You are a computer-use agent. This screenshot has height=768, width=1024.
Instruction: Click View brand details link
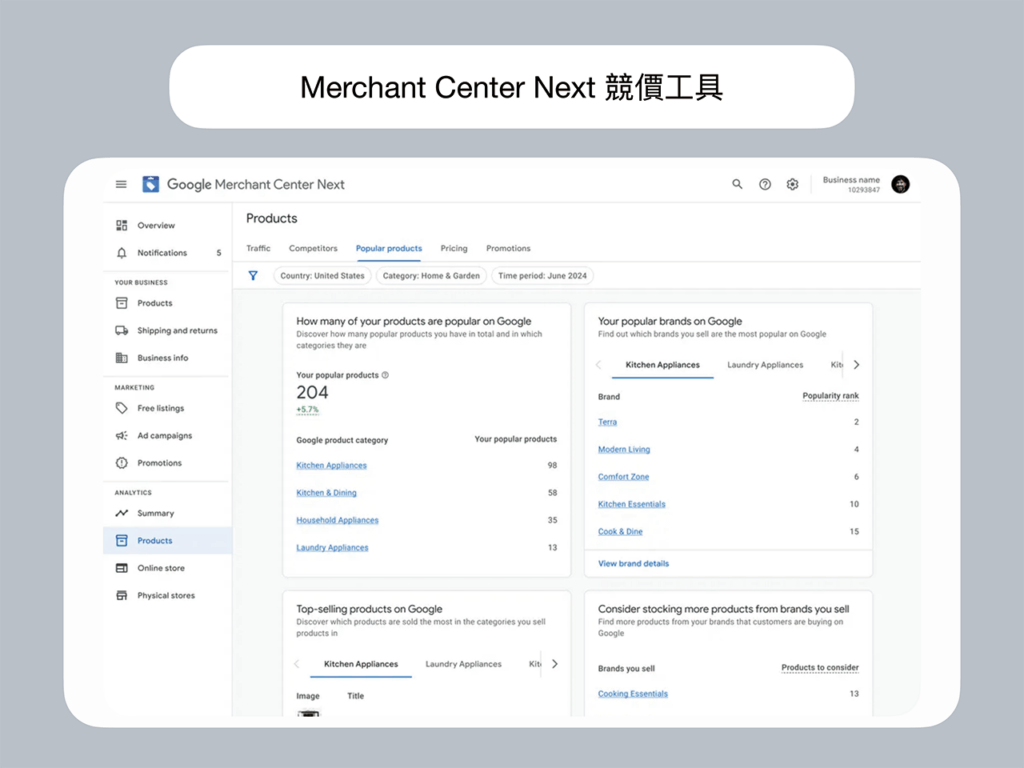pyautogui.click(x=633, y=564)
